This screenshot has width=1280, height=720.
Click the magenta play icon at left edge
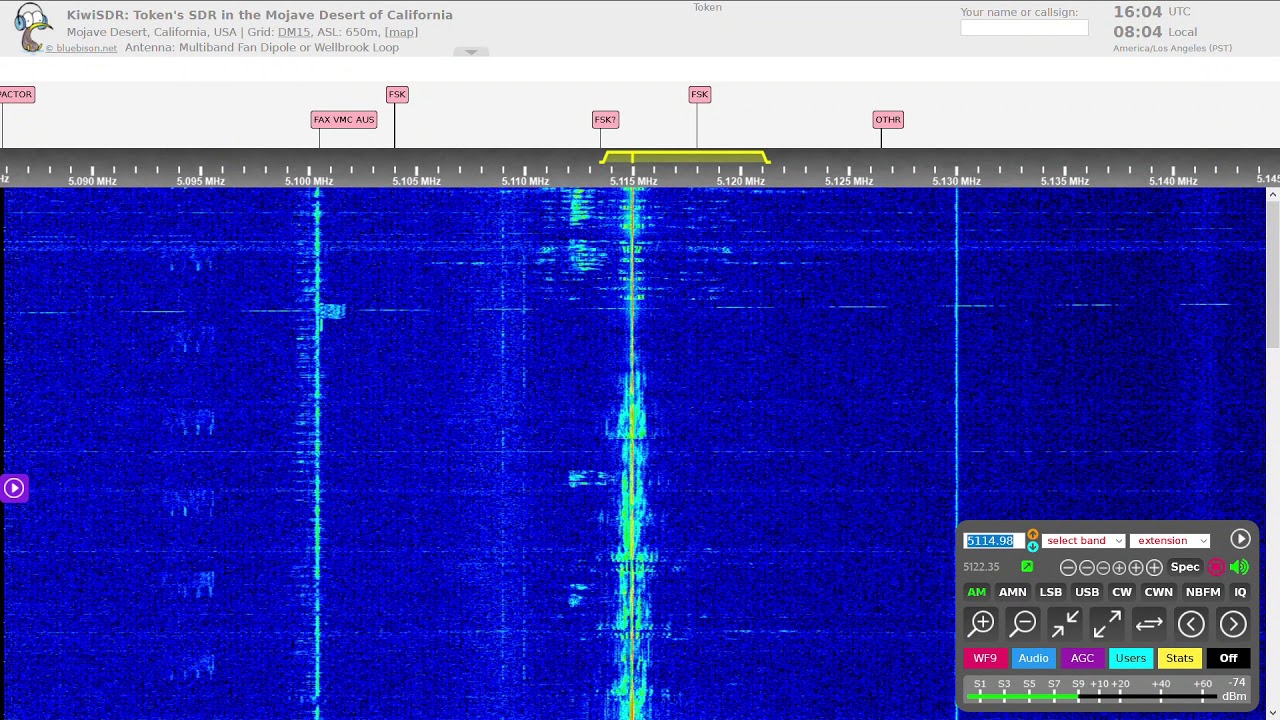(14, 488)
